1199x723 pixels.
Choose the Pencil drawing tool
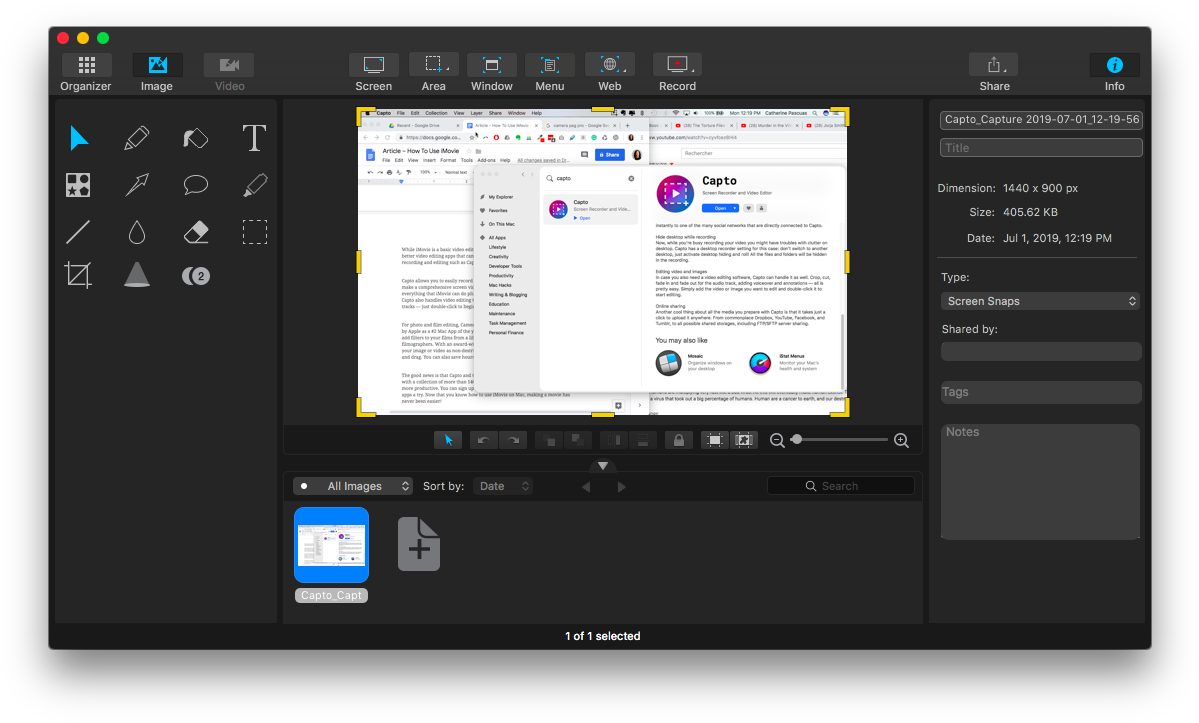coord(137,138)
